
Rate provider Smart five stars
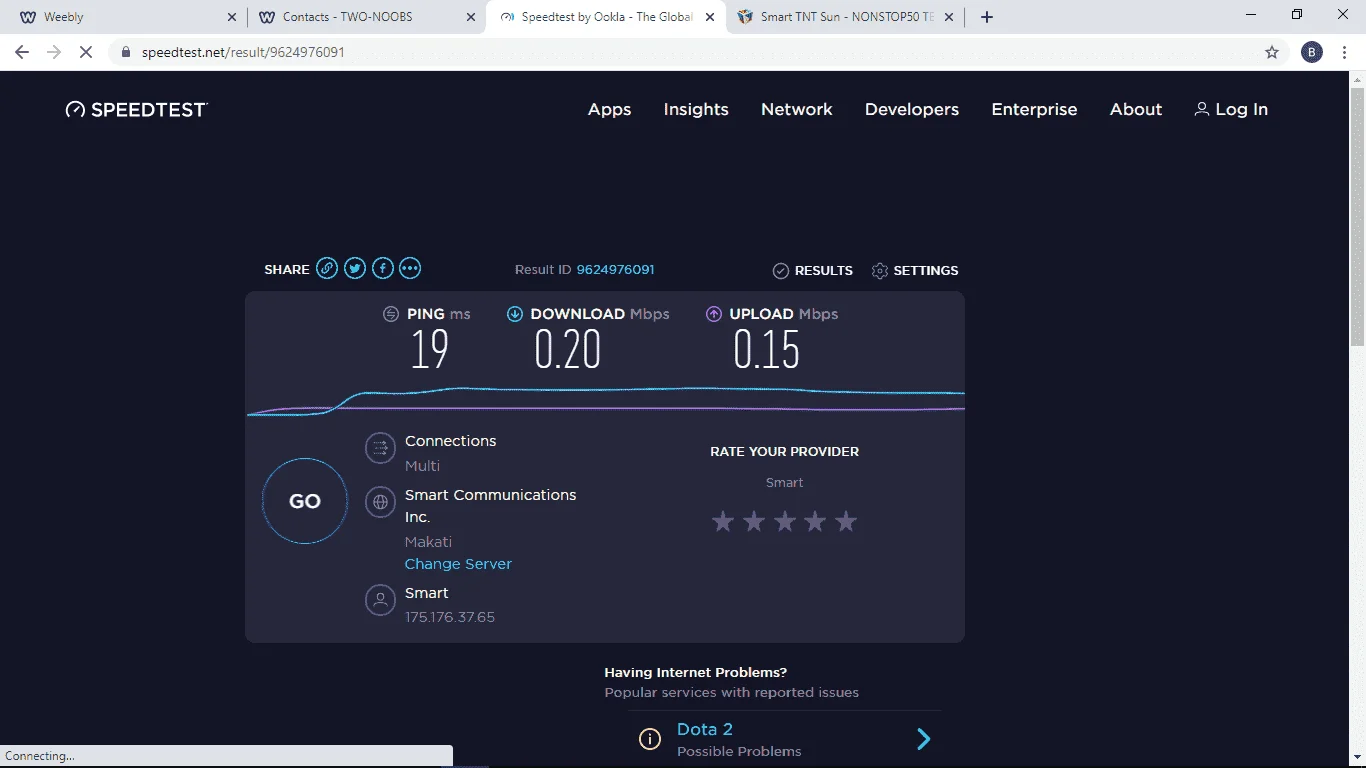pos(846,521)
